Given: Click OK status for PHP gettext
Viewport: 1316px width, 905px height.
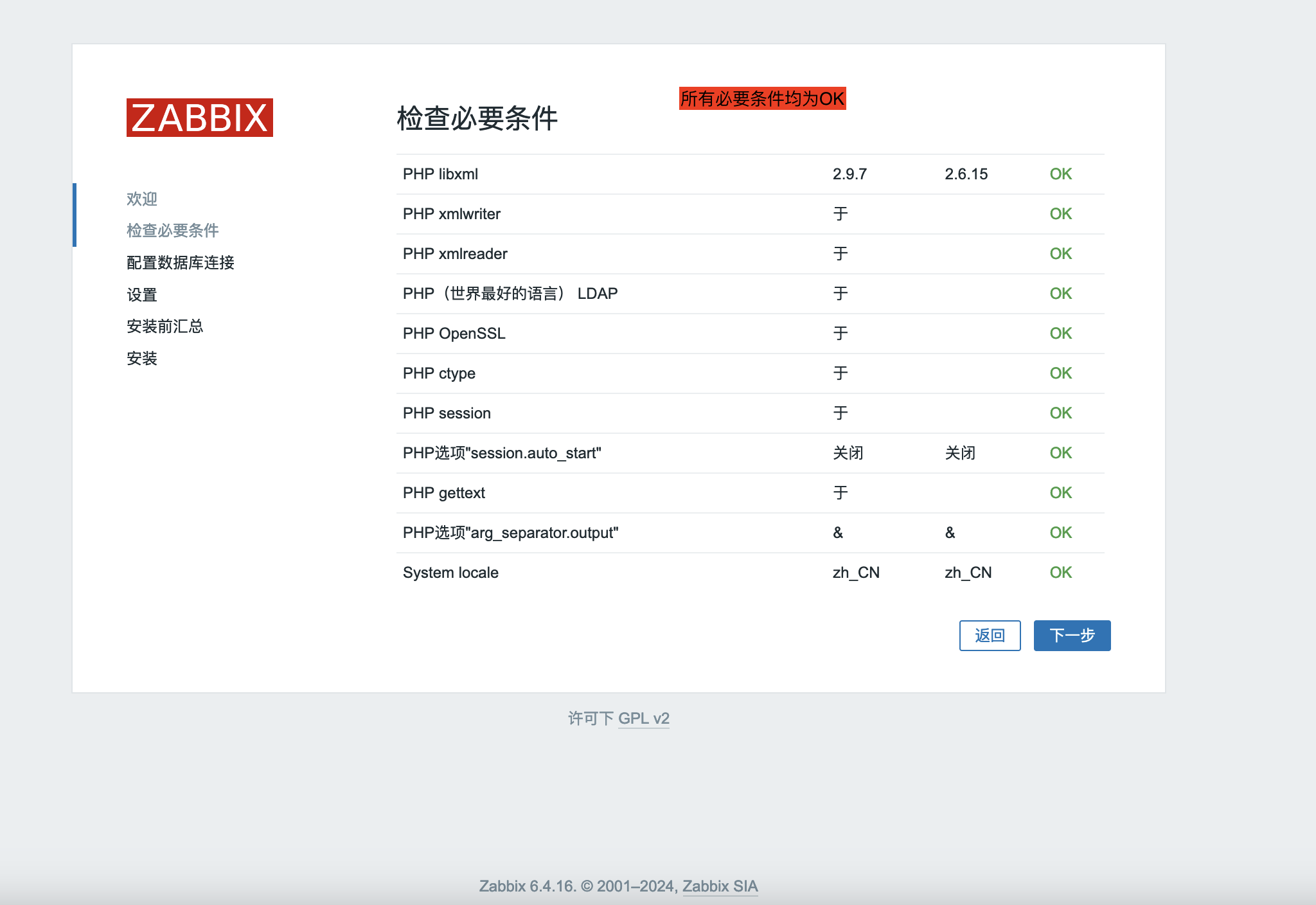Looking at the screenshot, I should (1060, 492).
